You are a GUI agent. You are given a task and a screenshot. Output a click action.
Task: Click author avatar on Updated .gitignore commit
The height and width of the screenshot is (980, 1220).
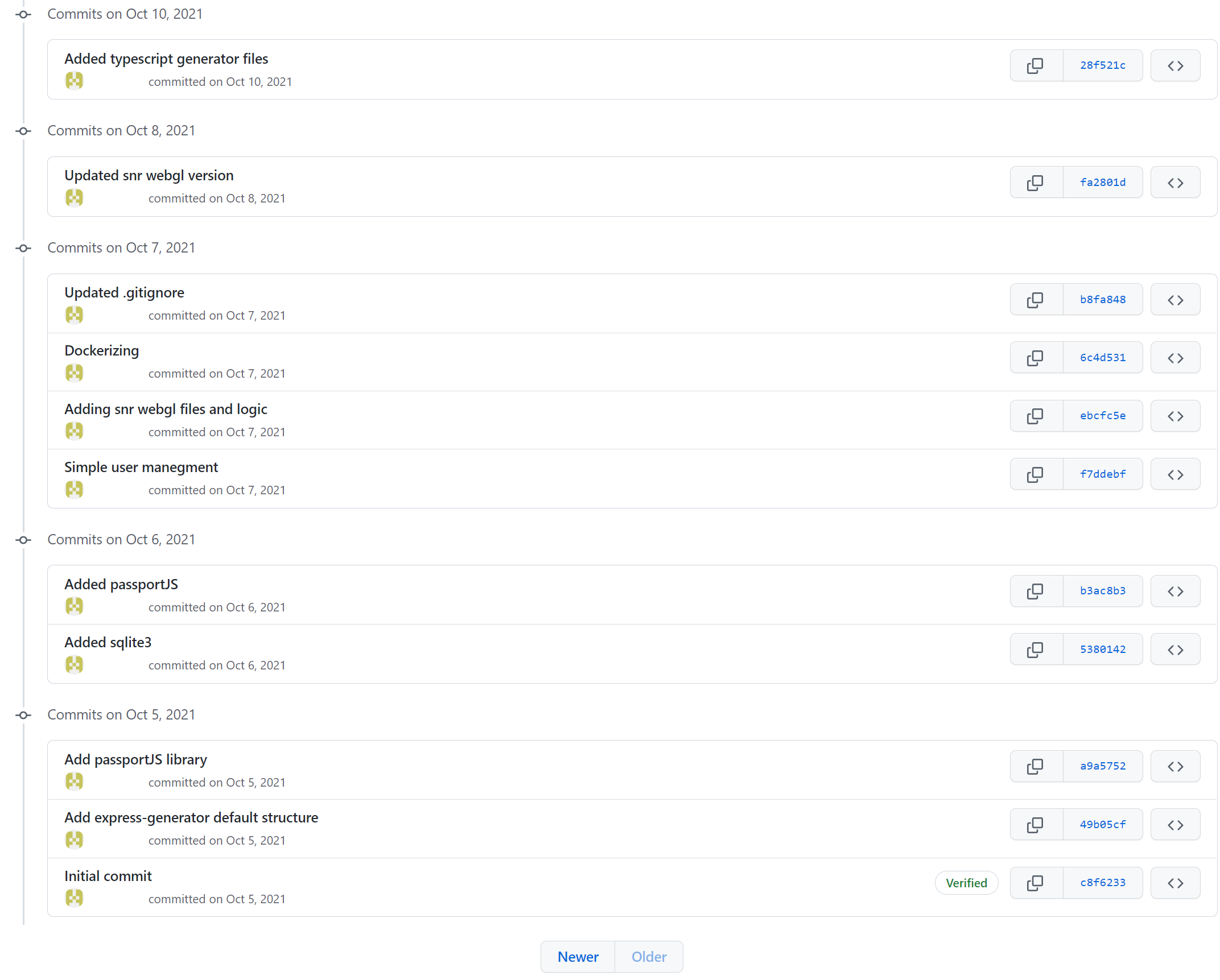[74, 315]
